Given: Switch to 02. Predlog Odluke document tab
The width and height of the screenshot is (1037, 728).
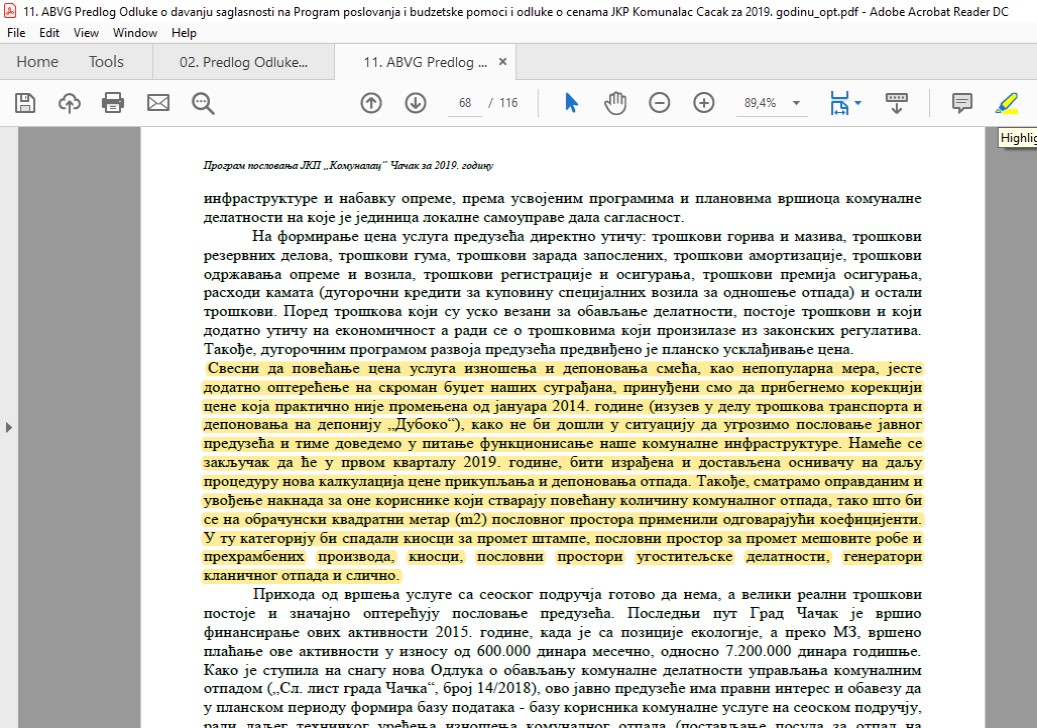Looking at the screenshot, I should 243,62.
